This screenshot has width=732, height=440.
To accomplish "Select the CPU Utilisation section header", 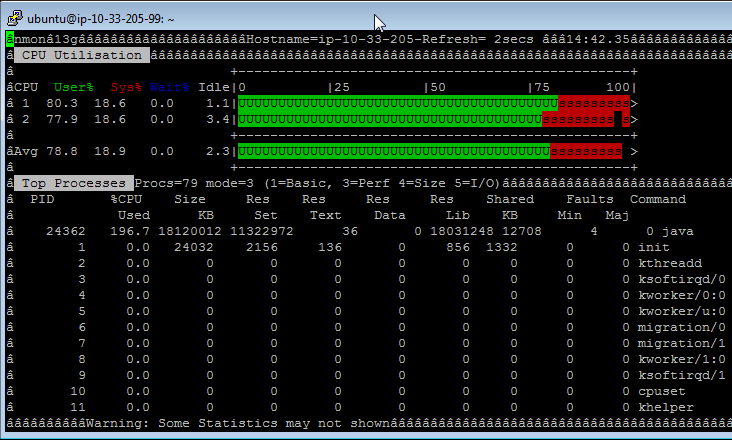I will [x=82, y=55].
